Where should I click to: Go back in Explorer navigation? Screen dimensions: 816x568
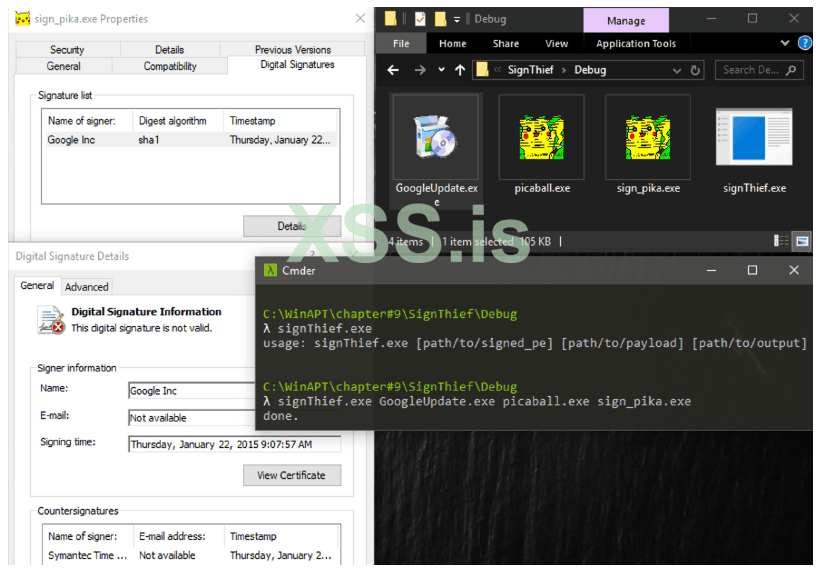click(x=393, y=70)
